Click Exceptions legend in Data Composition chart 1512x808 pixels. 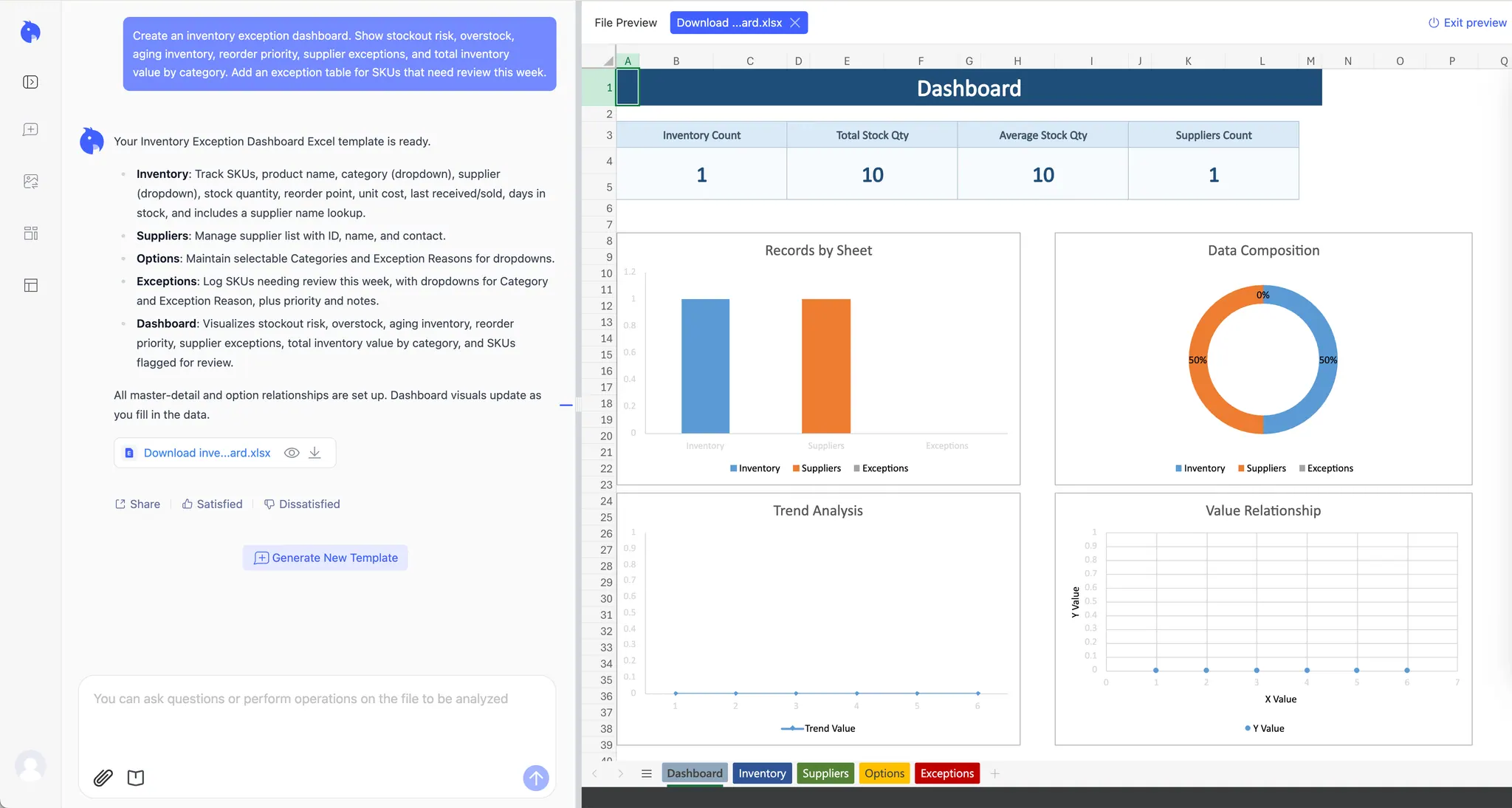[x=1326, y=468]
